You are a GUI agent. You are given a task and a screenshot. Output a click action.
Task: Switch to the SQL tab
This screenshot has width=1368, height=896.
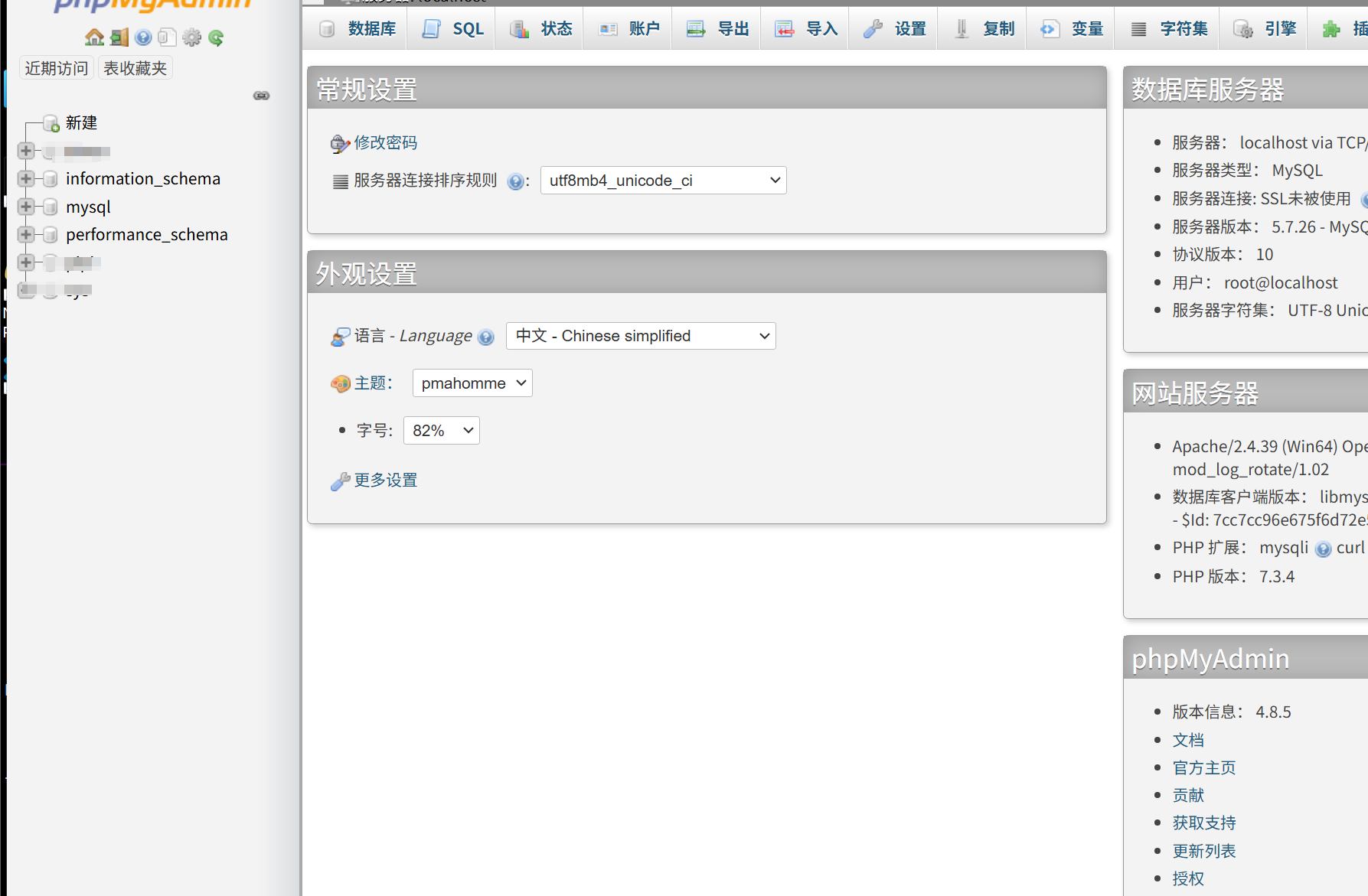tap(453, 28)
